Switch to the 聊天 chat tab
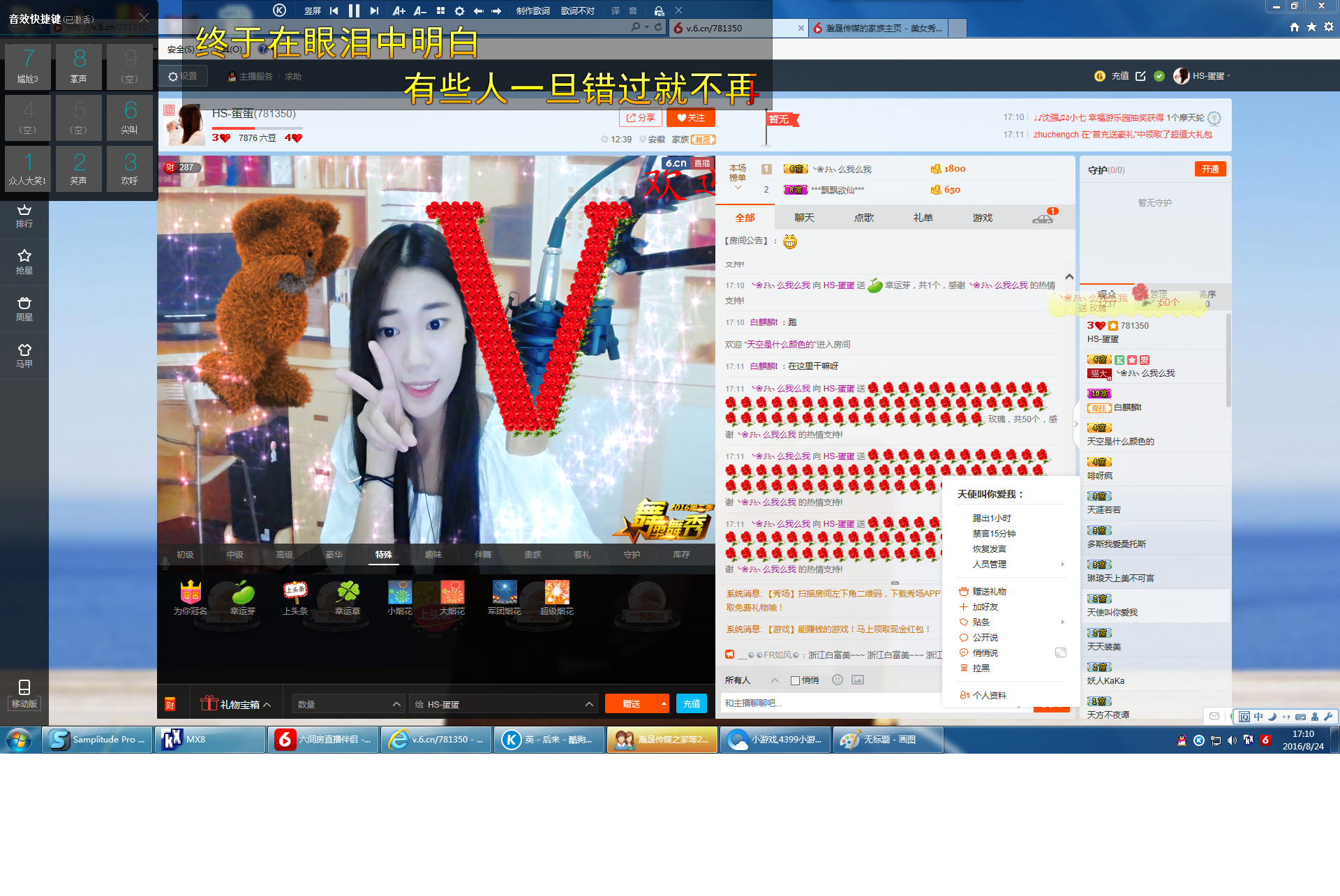 (x=804, y=218)
